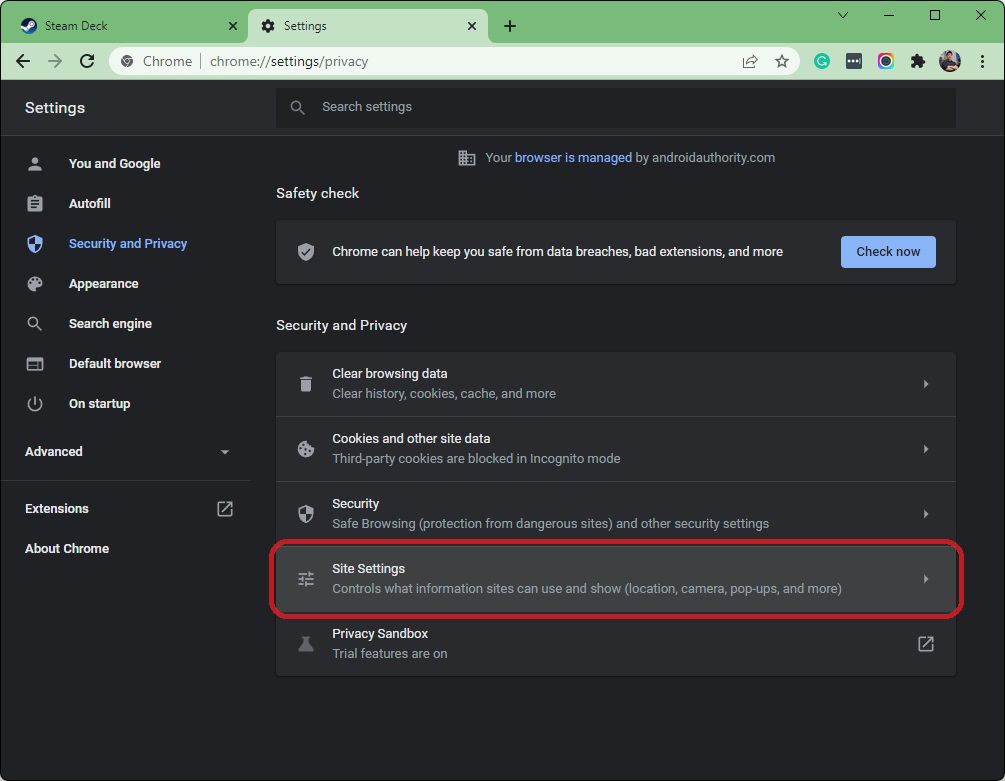Click the Appearance palette icon
This screenshot has width=1005, height=781.
(x=35, y=284)
